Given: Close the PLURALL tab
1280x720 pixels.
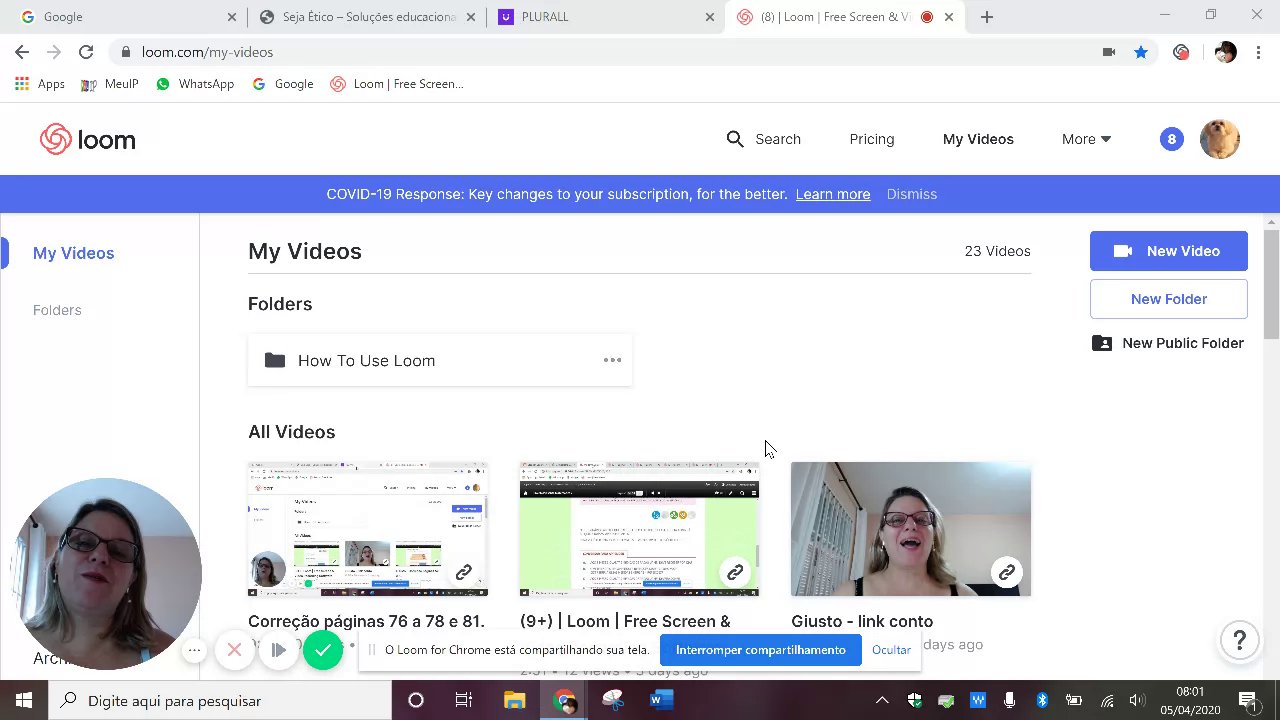Looking at the screenshot, I should (x=710, y=17).
